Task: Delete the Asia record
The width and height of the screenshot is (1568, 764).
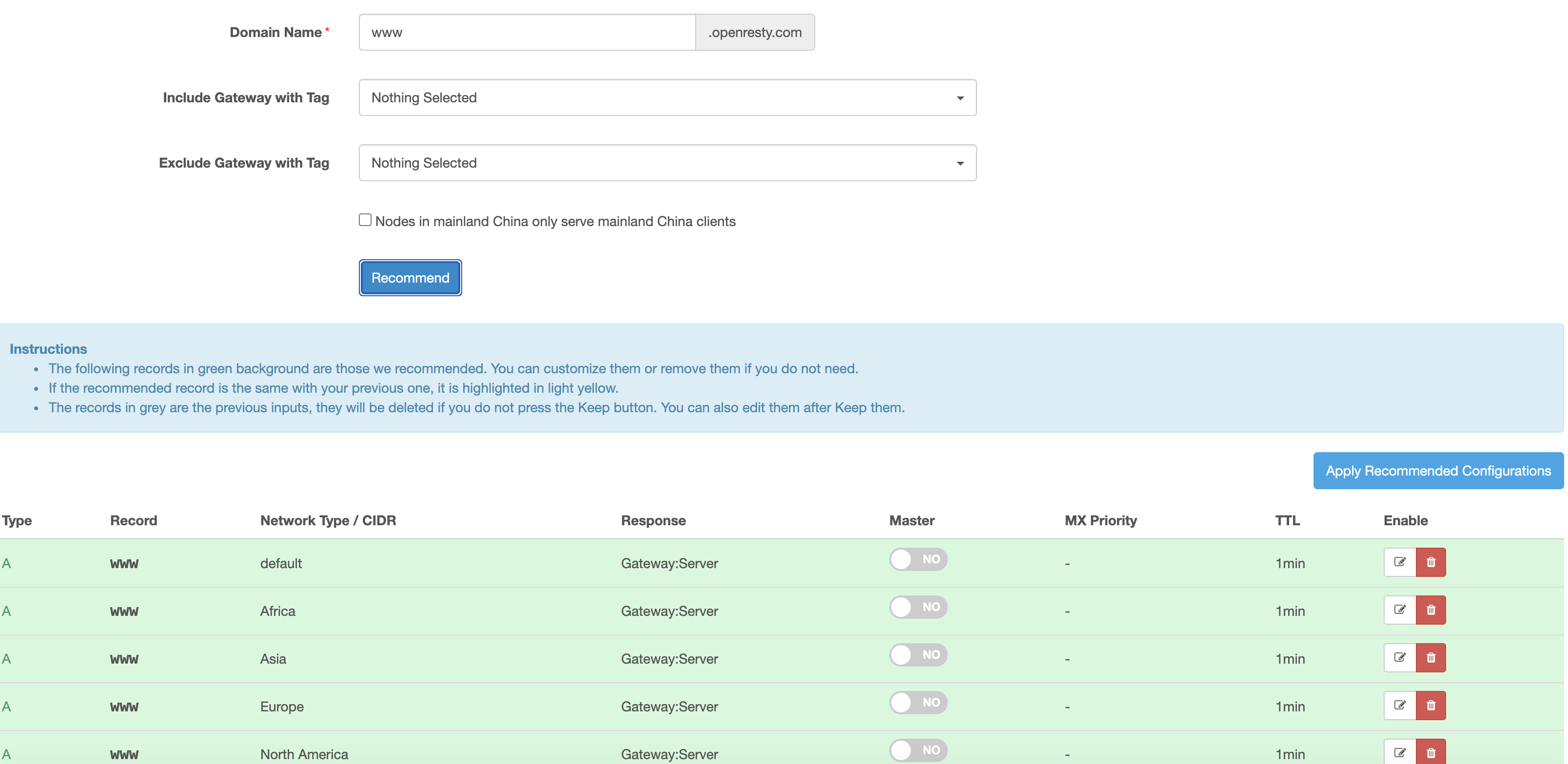Action: pyautogui.click(x=1431, y=658)
